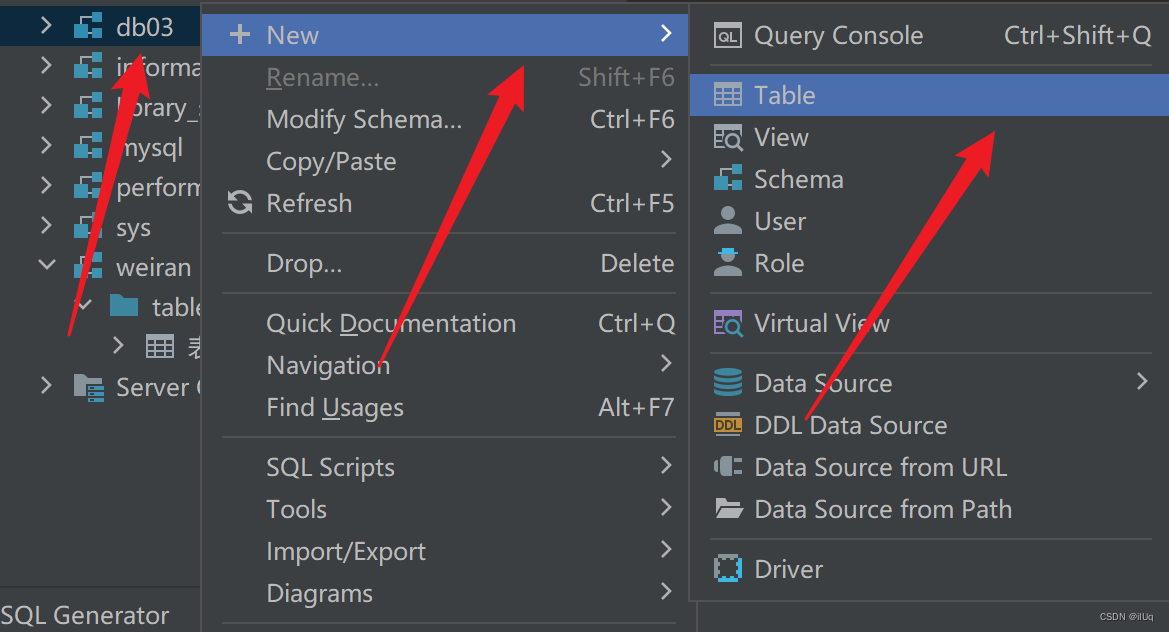Click the Schema icon in submenu
Viewport: 1169px width, 632px height.
tap(727, 179)
